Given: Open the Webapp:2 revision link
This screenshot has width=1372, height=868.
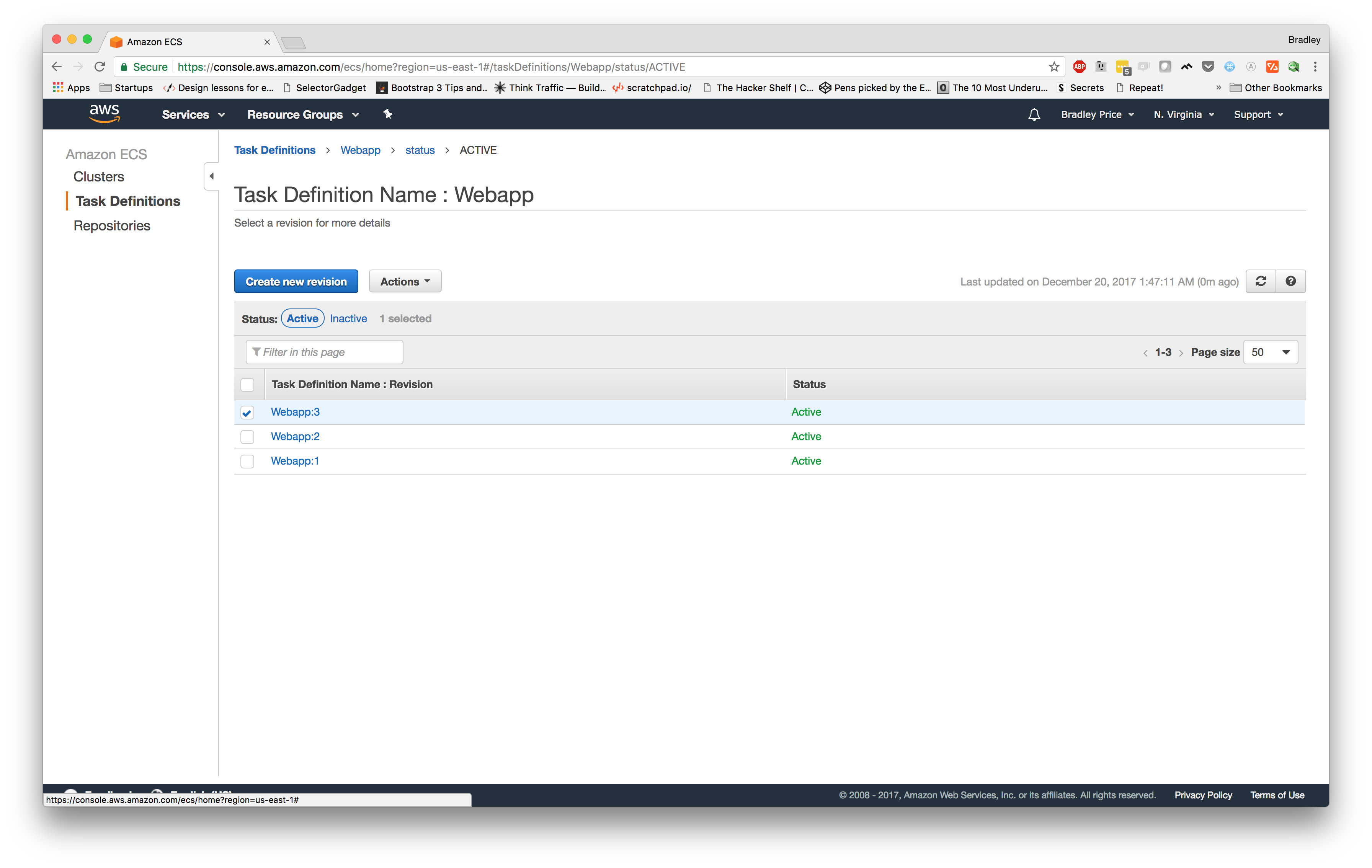Looking at the screenshot, I should [x=295, y=436].
